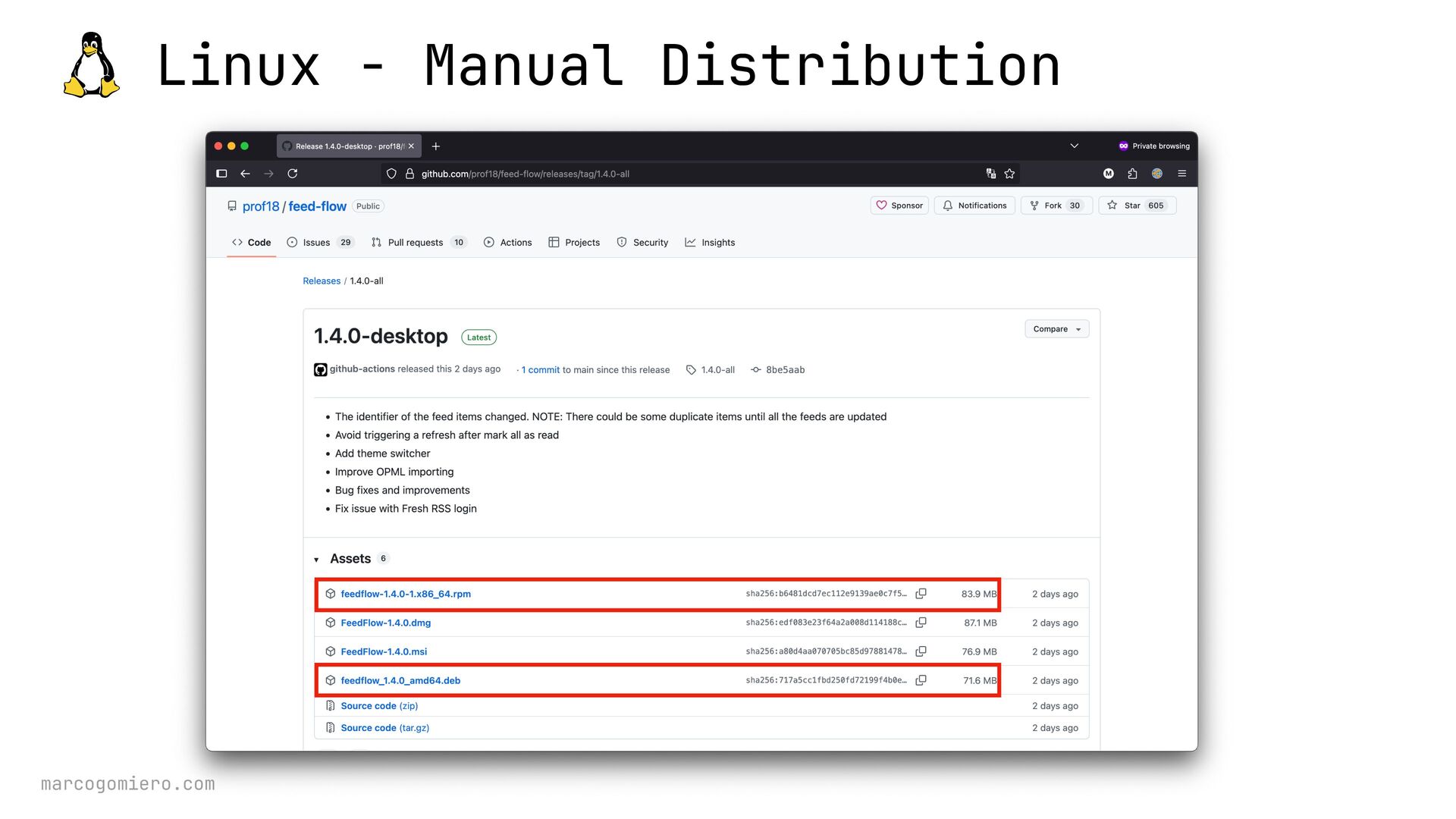The image size is (1456, 819).
Task: Click the github-actions author link
Action: 362,369
